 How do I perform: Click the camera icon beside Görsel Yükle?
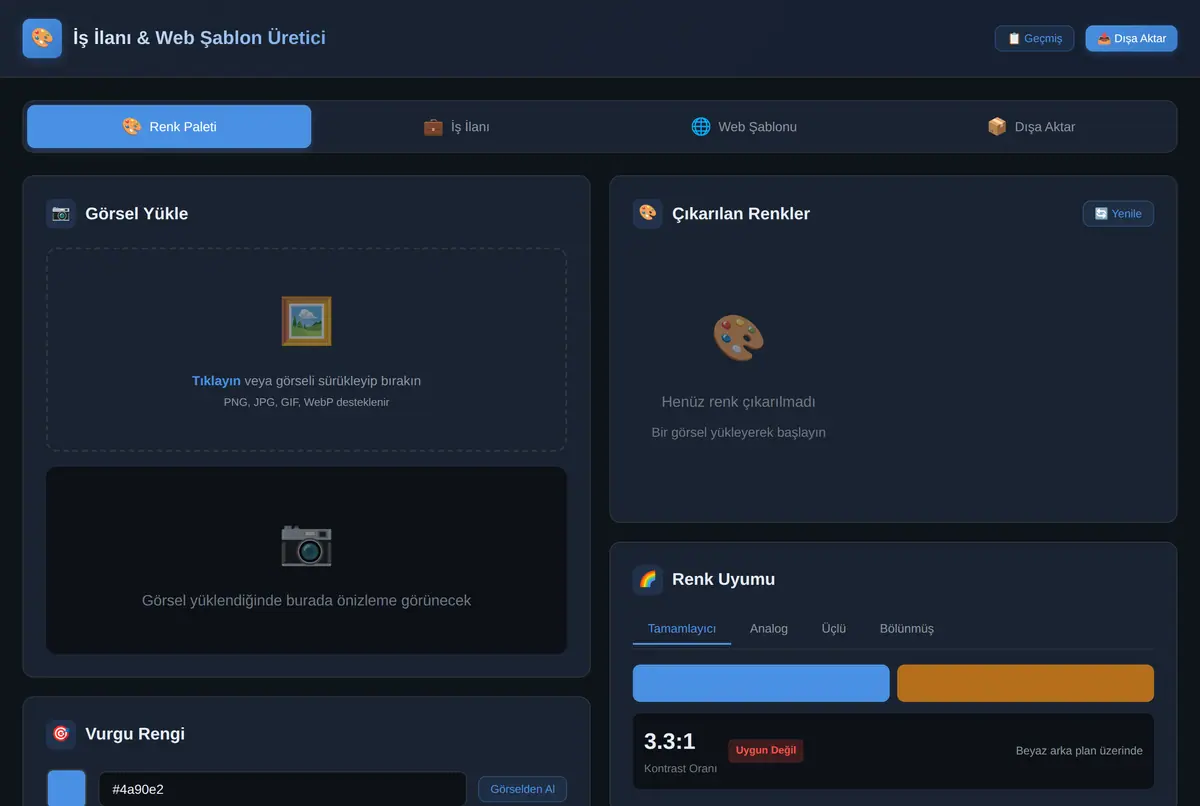[61, 213]
